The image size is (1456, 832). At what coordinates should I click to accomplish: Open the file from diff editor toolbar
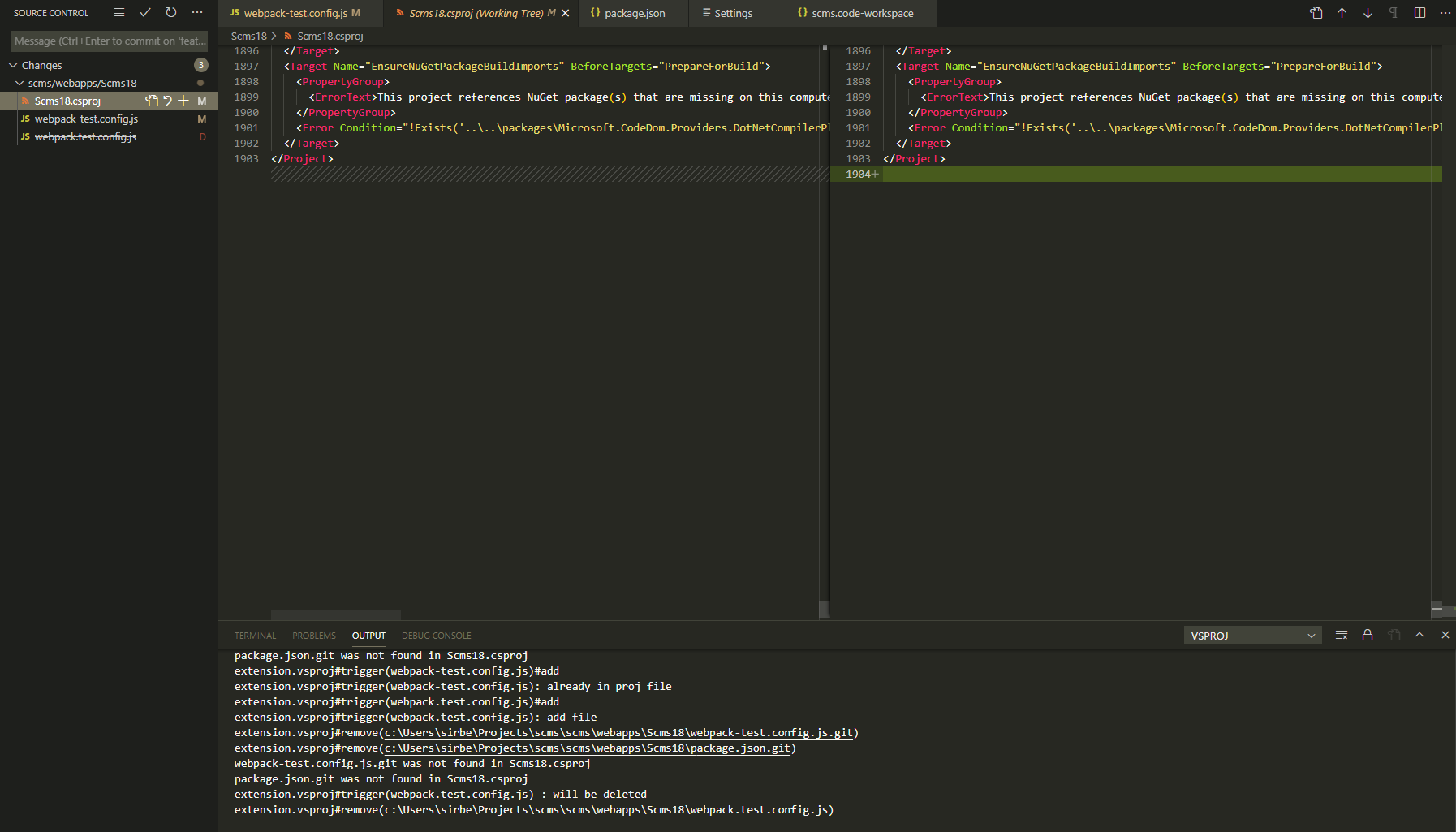1316,13
